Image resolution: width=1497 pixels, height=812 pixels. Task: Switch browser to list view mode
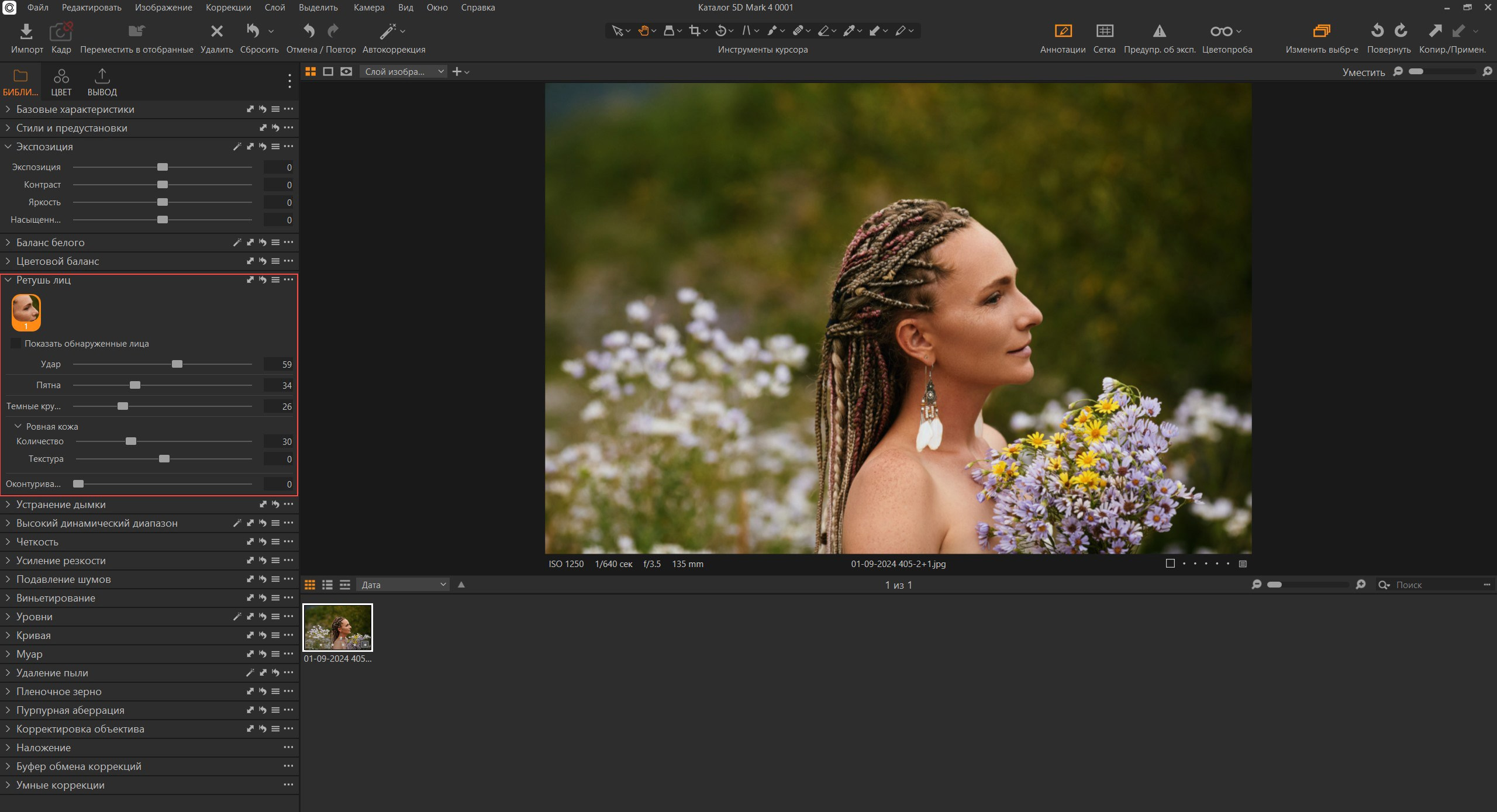327,585
